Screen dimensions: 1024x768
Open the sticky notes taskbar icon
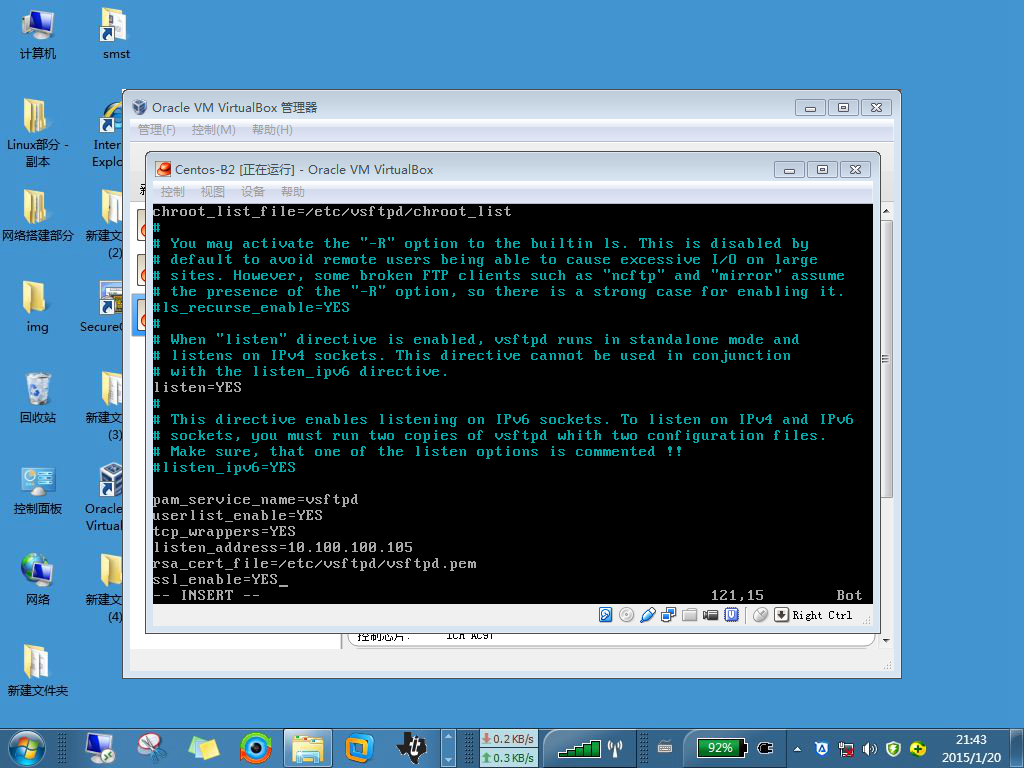pos(203,748)
